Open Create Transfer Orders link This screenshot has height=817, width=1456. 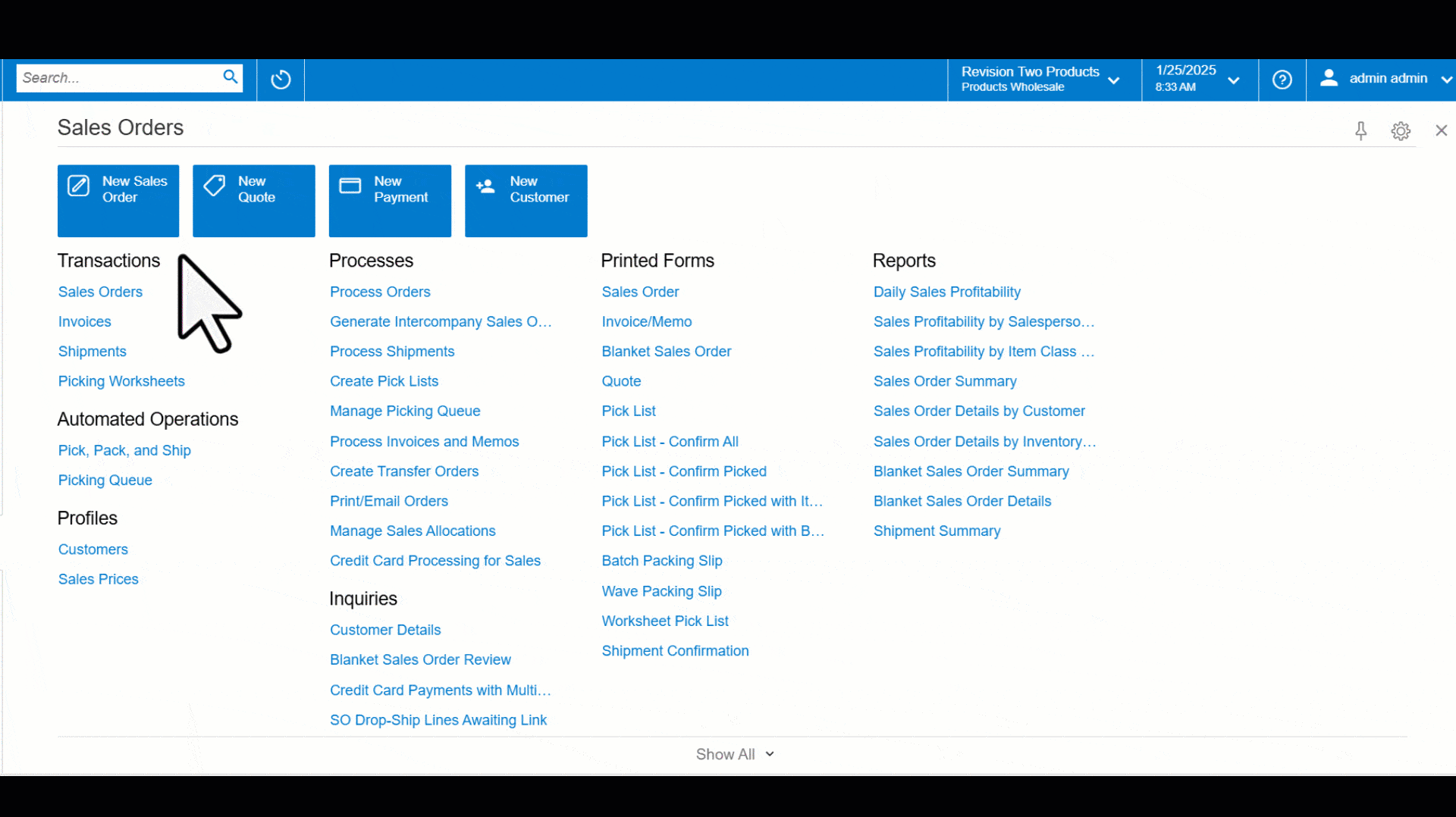404,471
